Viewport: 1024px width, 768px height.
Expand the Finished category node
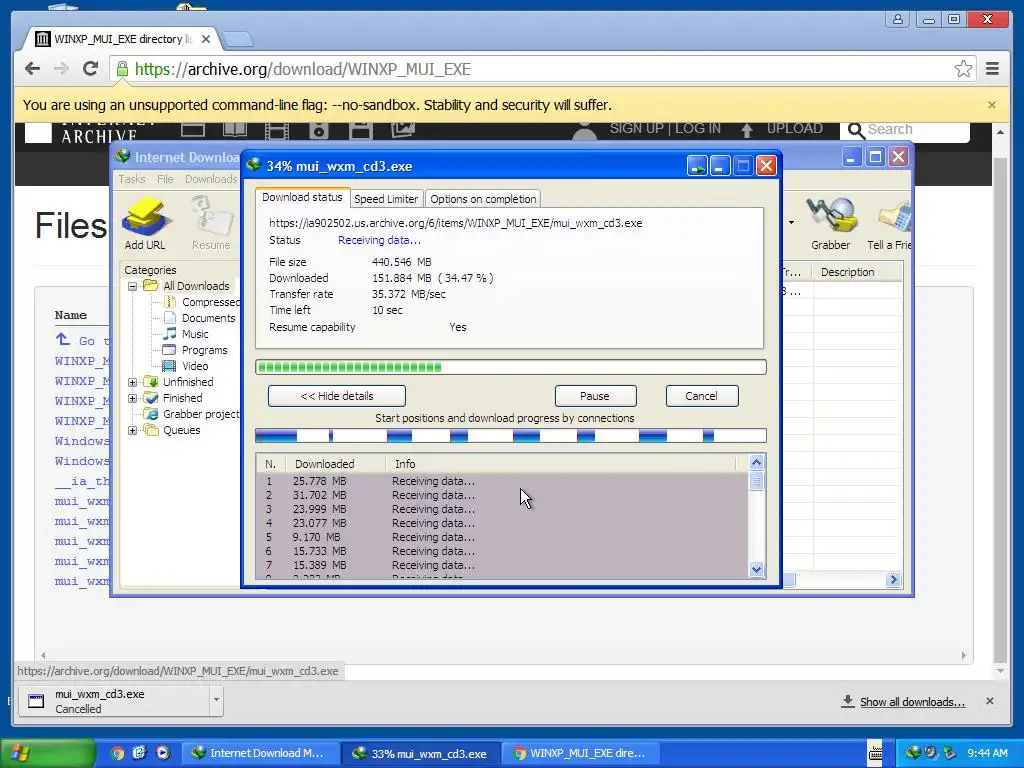(133, 398)
